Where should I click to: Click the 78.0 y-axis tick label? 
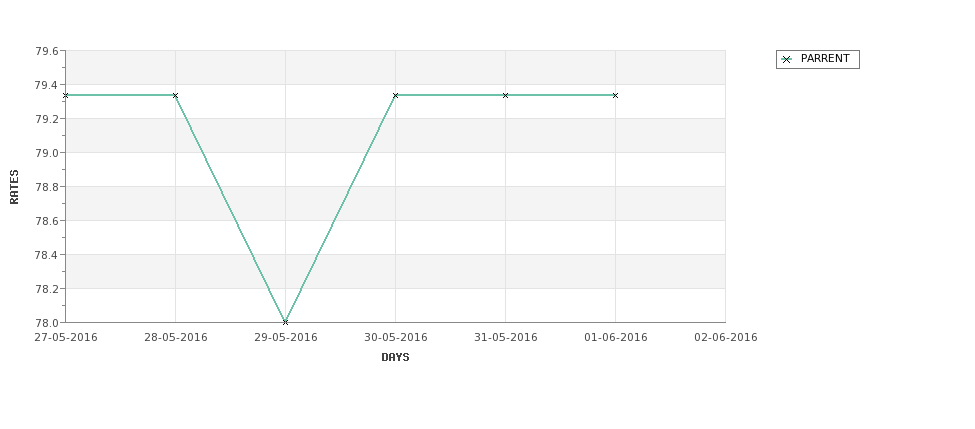click(47, 323)
